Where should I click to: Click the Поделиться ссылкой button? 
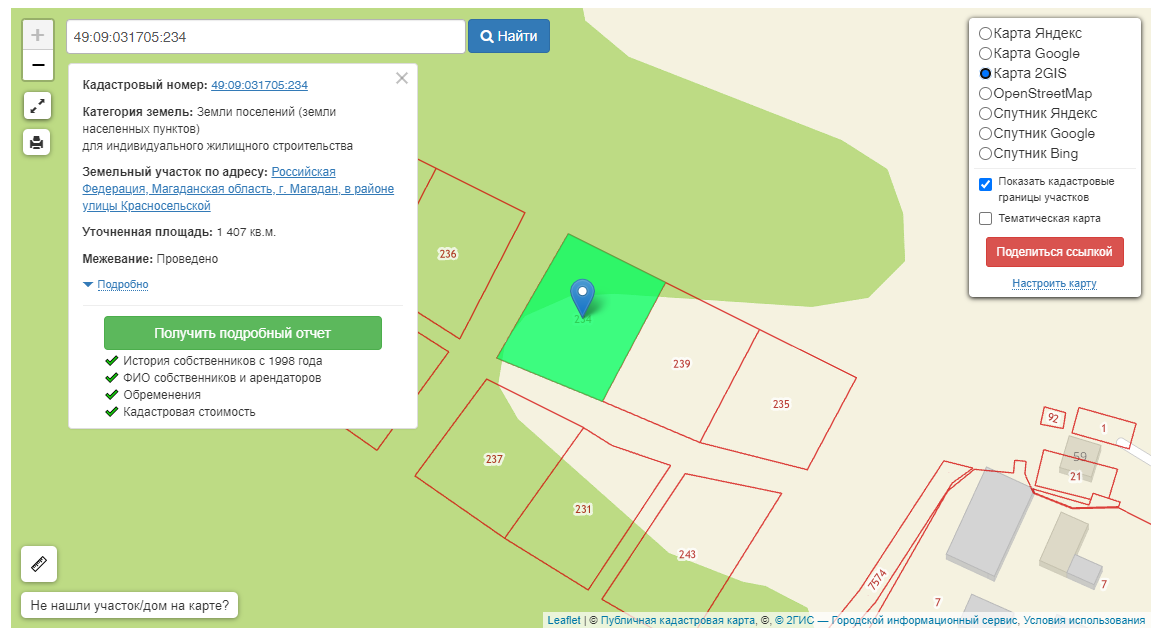[x=1054, y=252]
